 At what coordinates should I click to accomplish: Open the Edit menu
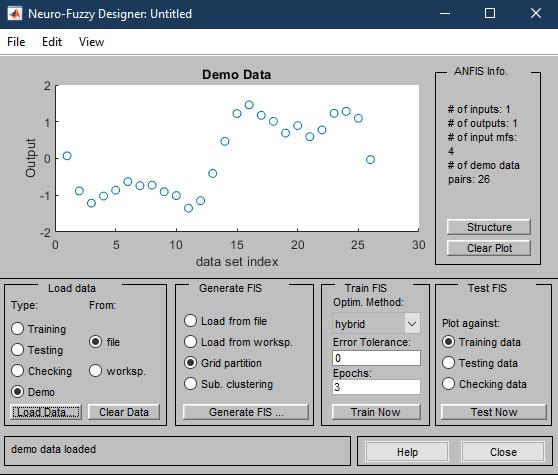click(52, 42)
